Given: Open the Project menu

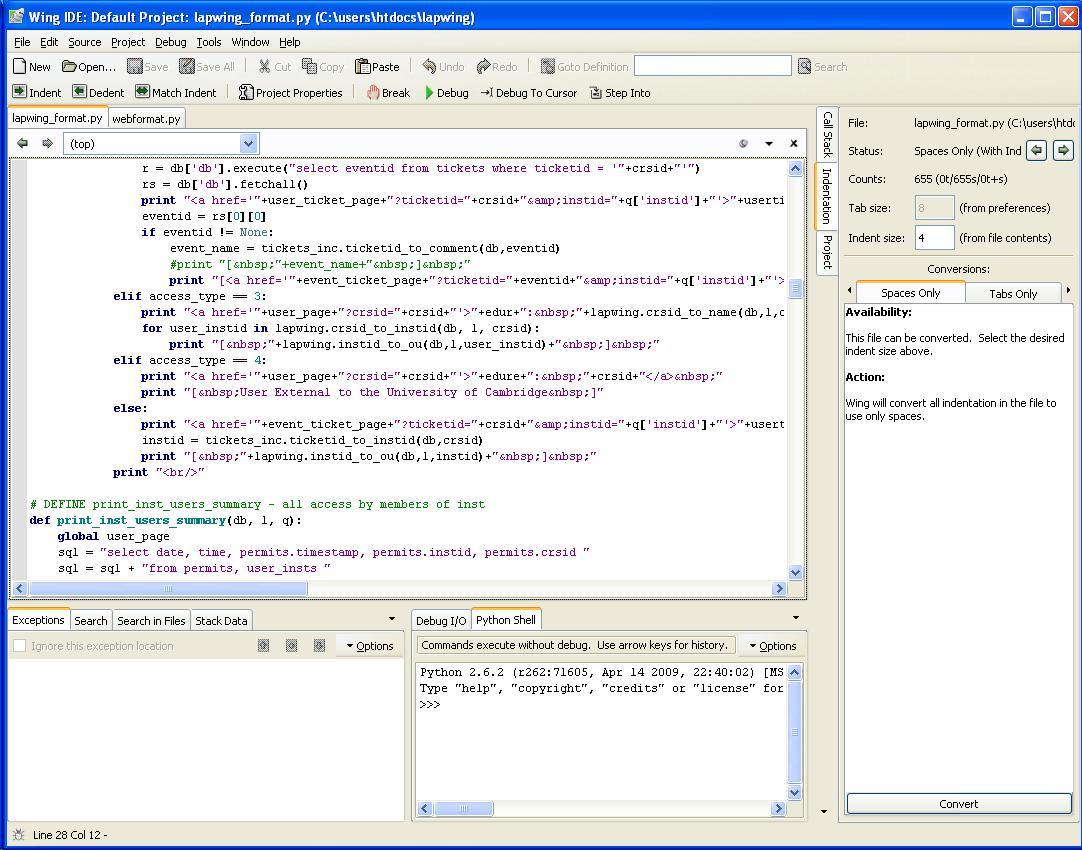Looking at the screenshot, I should coord(128,42).
